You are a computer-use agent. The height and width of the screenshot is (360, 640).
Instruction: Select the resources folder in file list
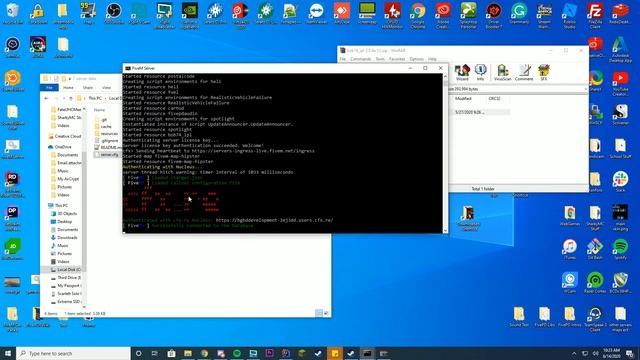[106, 133]
